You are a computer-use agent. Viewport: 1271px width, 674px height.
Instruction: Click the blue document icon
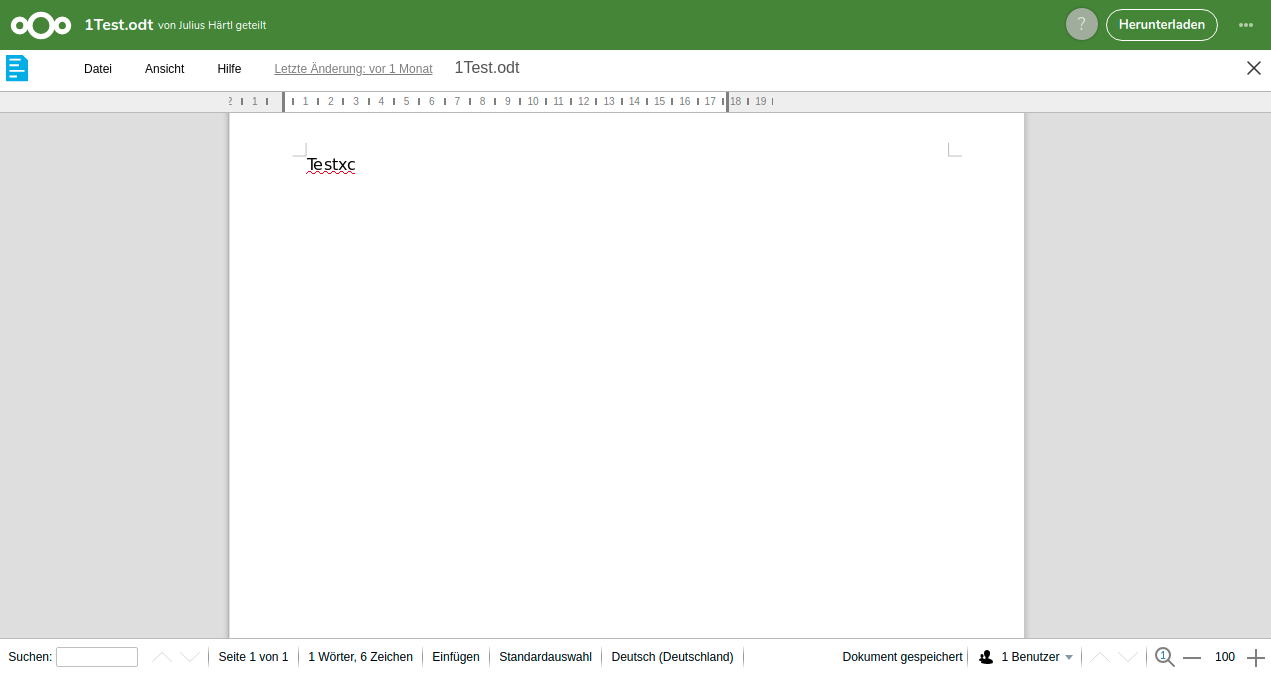17,68
